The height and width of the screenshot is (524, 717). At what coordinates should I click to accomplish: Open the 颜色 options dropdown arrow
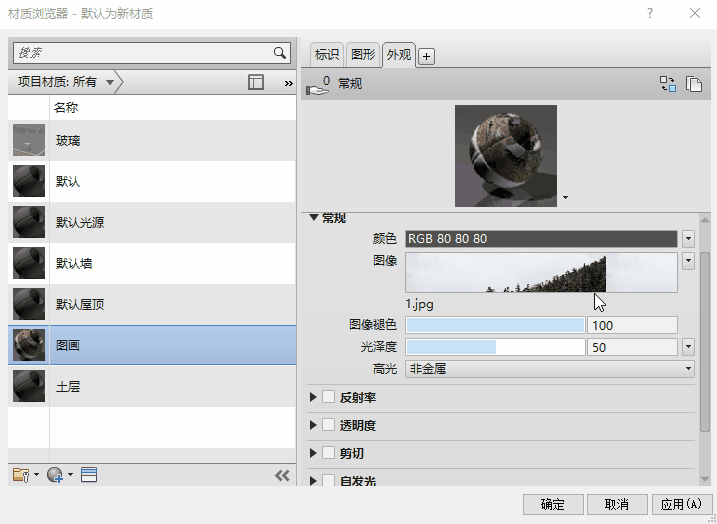point(688,239)
